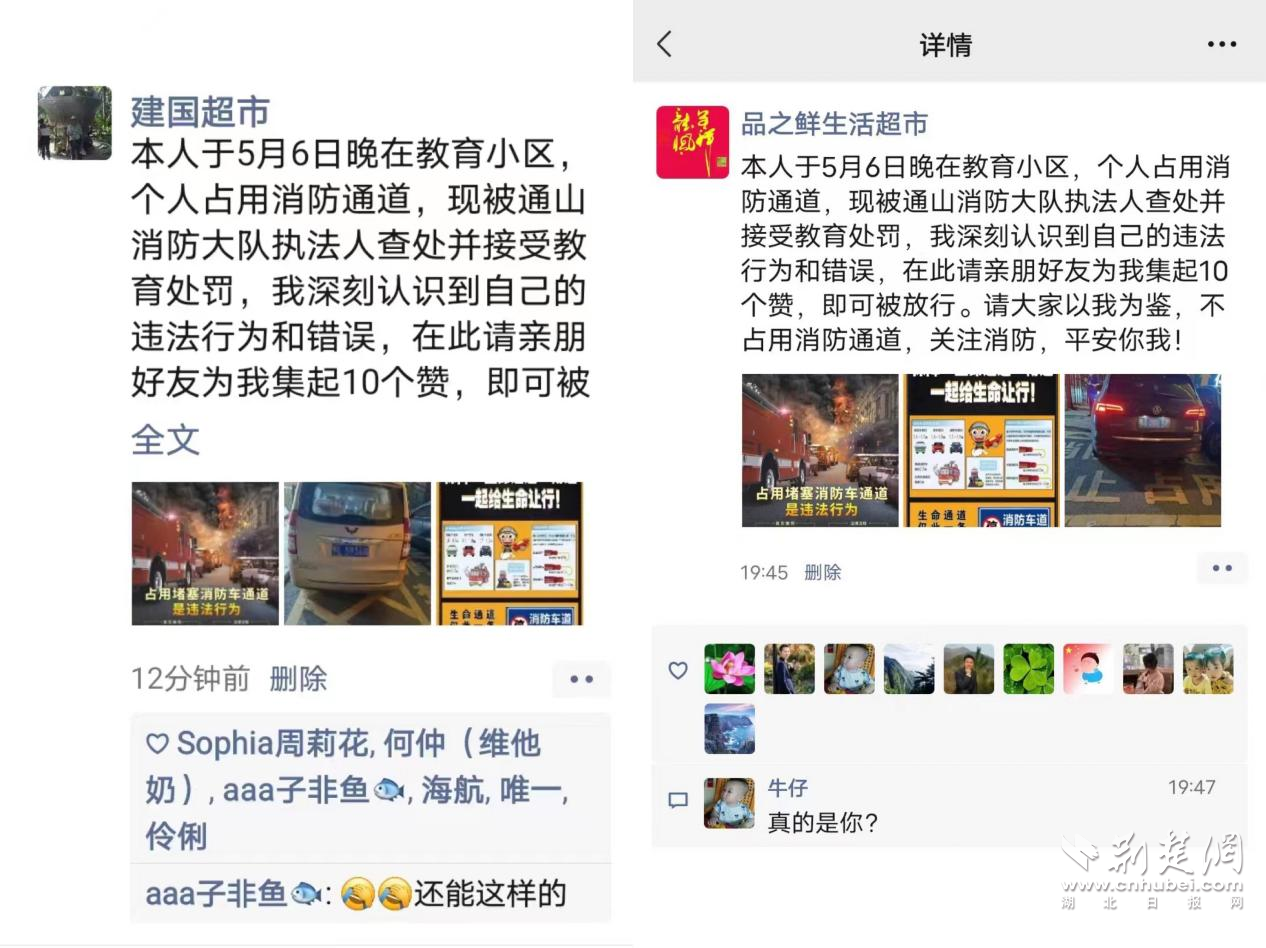Delete the 建国超市 post via 删除
Image resolution: width=1266 pixels, height=948 pixels.
click(298, 679)
